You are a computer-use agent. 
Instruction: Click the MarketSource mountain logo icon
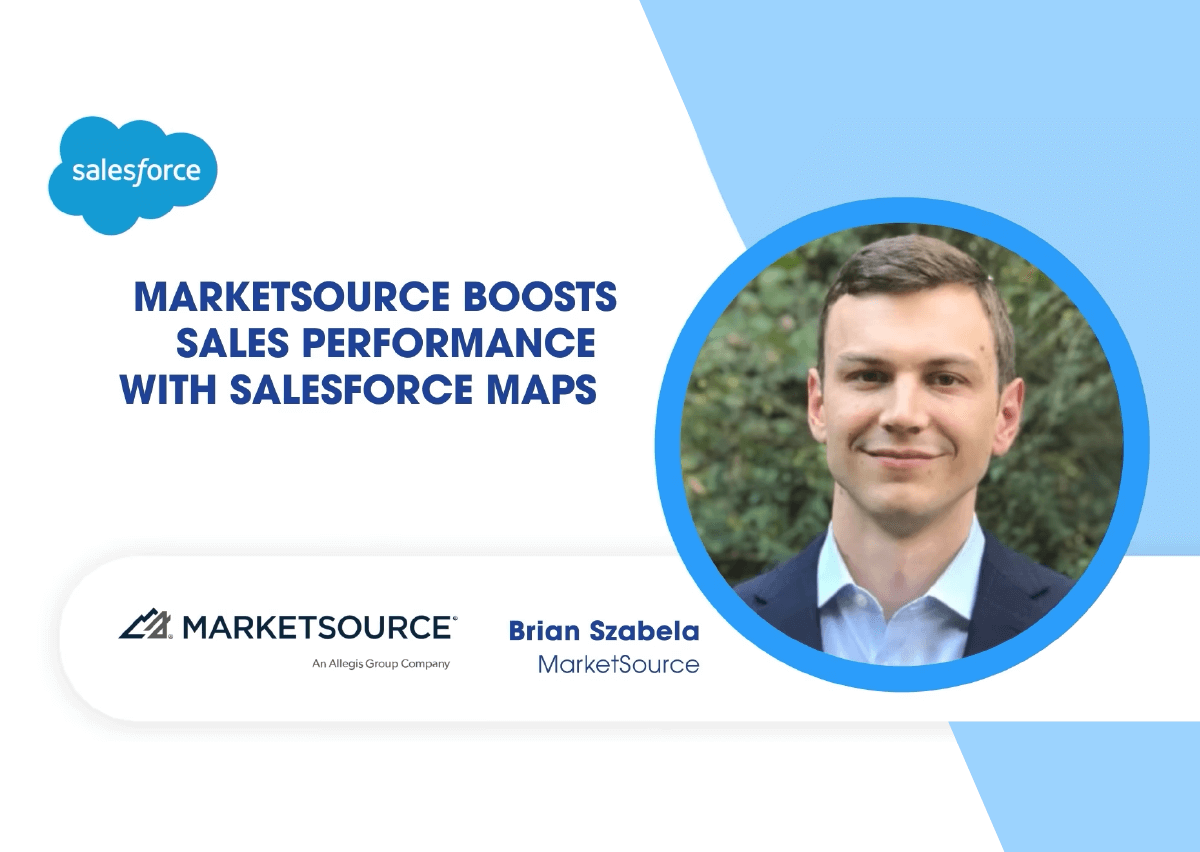(x=147, y=627)
